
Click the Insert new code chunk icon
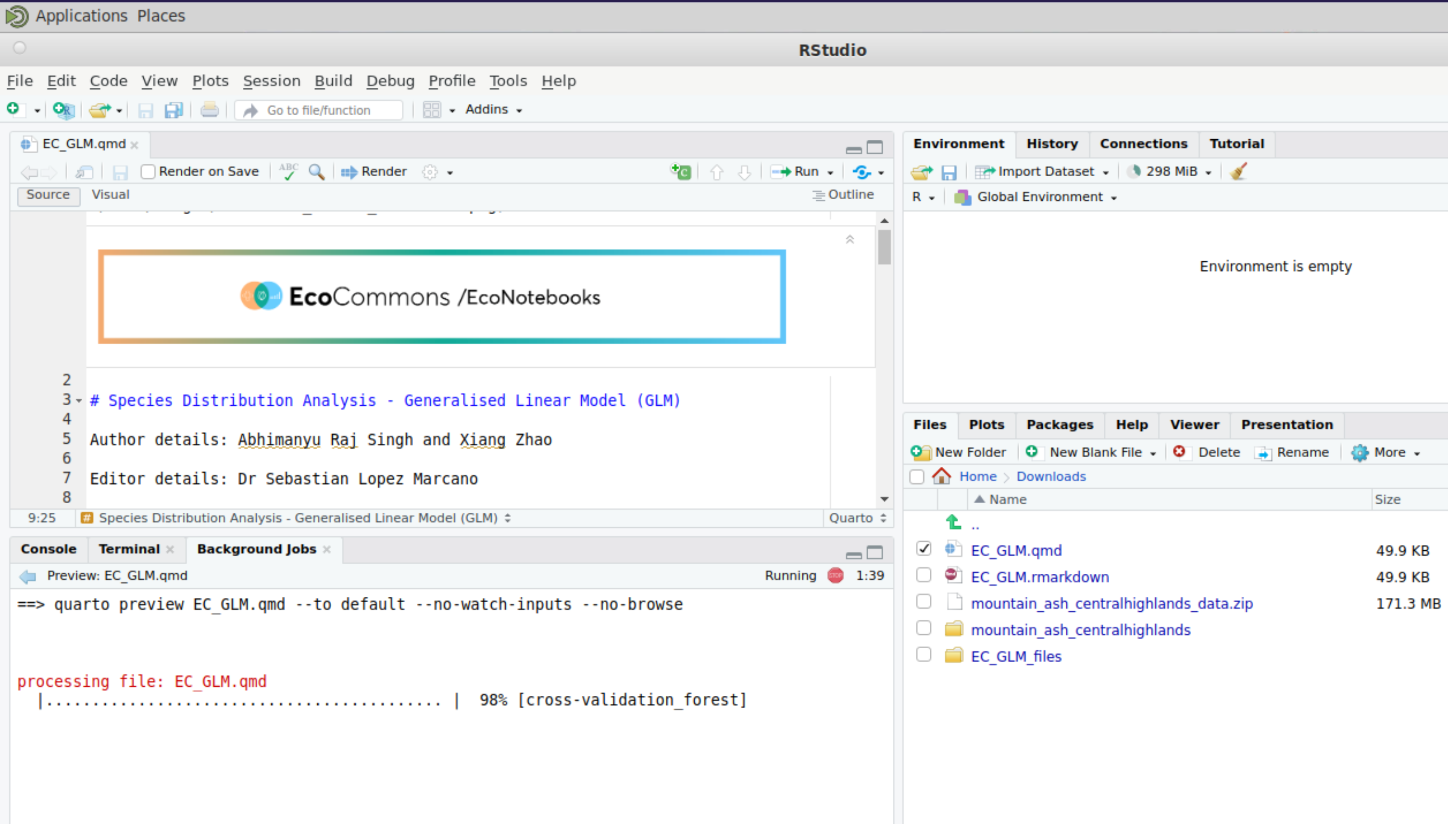click(681, 172)
